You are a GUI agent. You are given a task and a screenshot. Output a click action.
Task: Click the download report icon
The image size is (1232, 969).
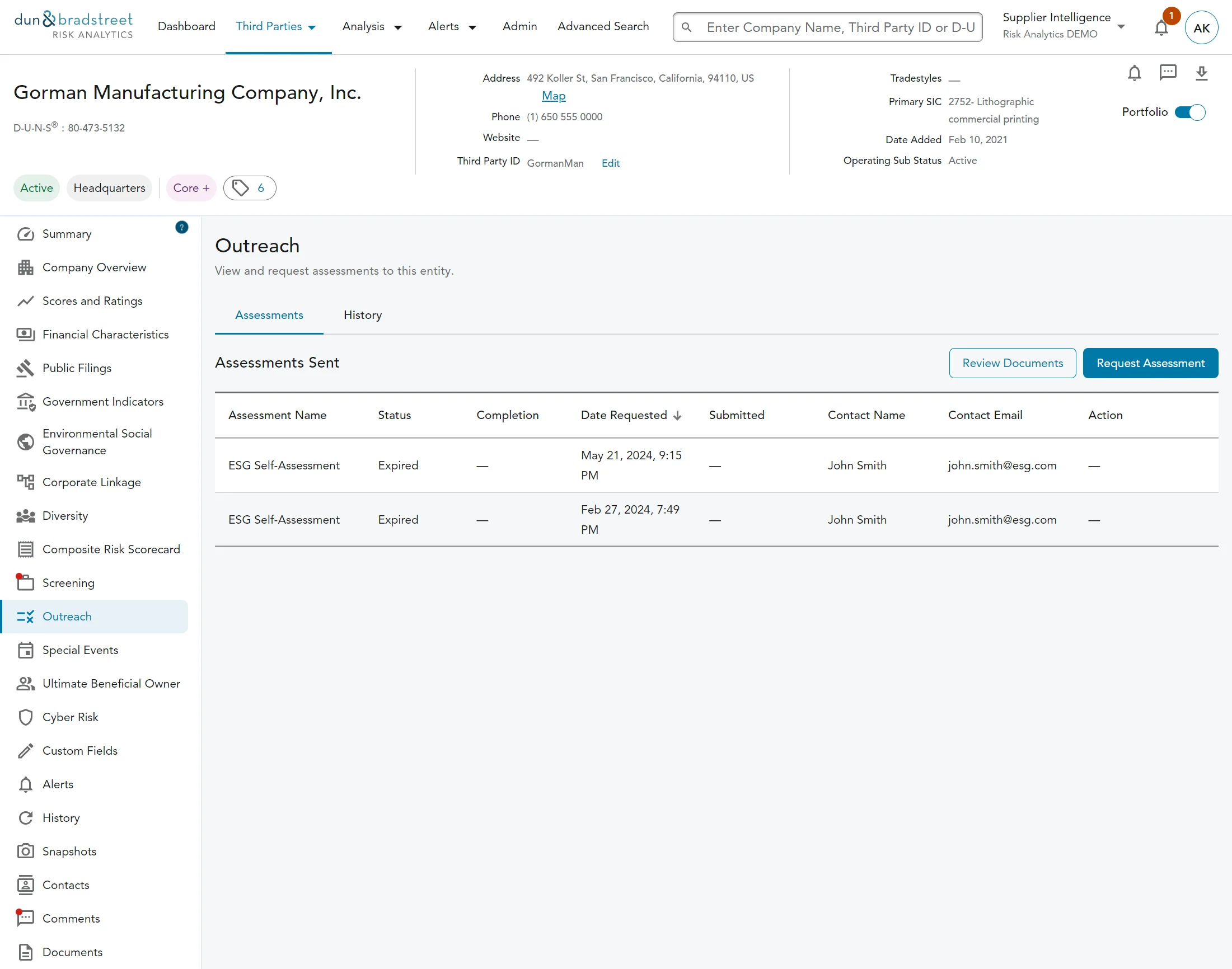click(x=1201, y=73)
